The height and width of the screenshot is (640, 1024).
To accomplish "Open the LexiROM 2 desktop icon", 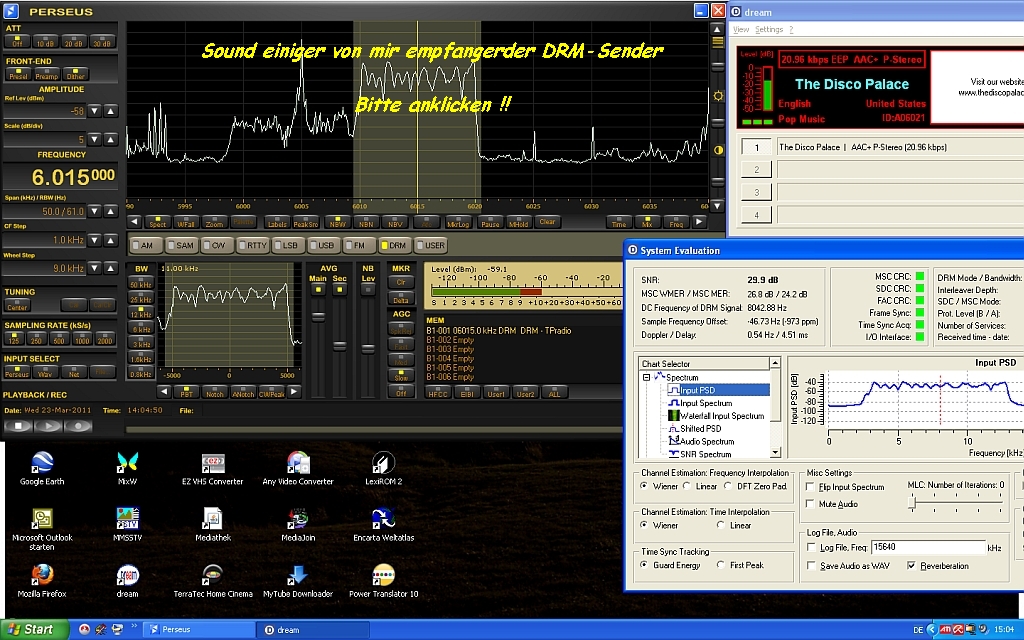I will (x=383, y=468).
